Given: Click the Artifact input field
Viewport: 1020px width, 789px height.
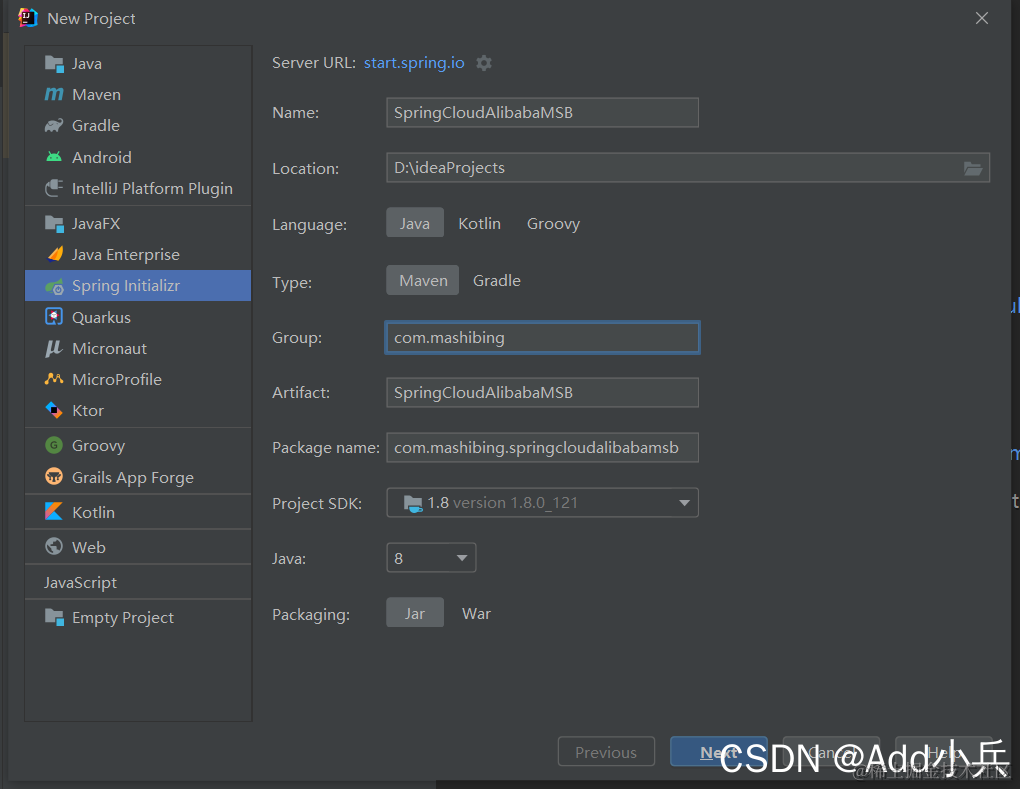Looking at the screenshot, I should pos(543,392).
